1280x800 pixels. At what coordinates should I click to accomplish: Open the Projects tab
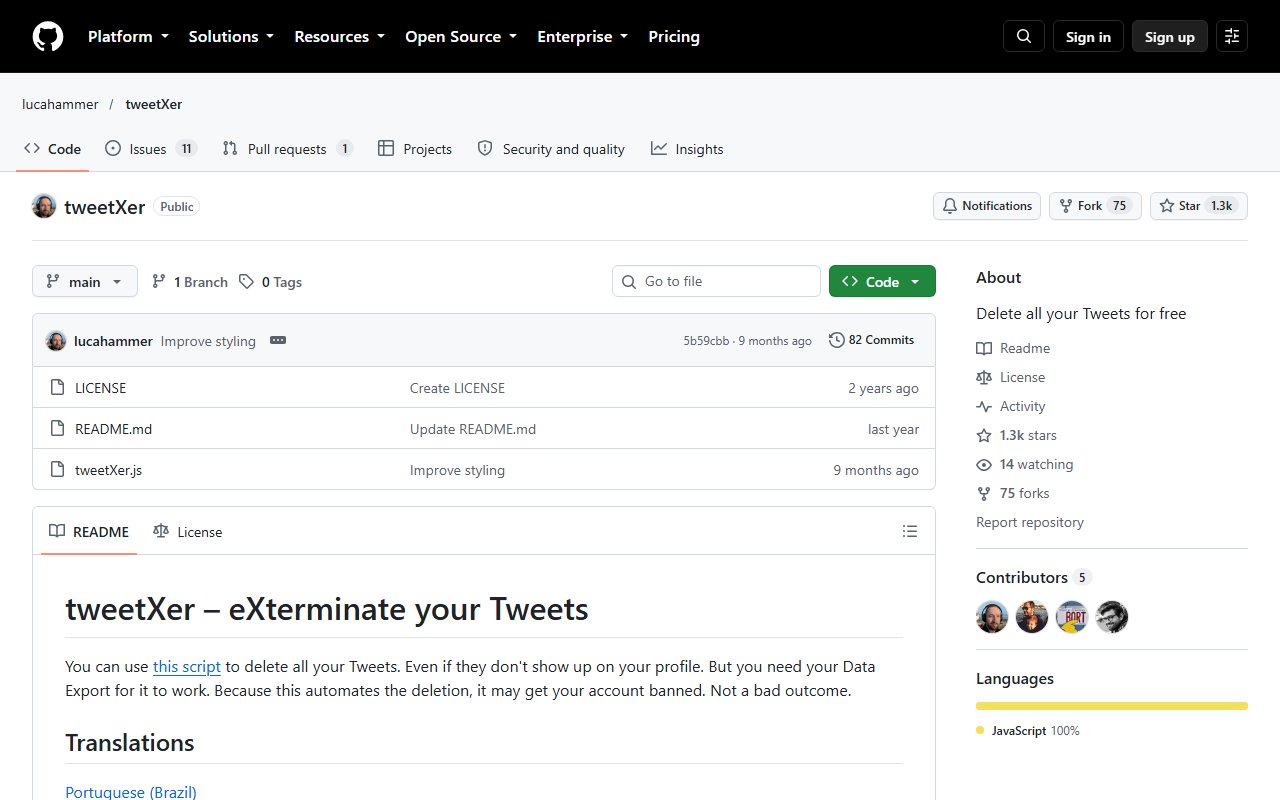[415, 149]
